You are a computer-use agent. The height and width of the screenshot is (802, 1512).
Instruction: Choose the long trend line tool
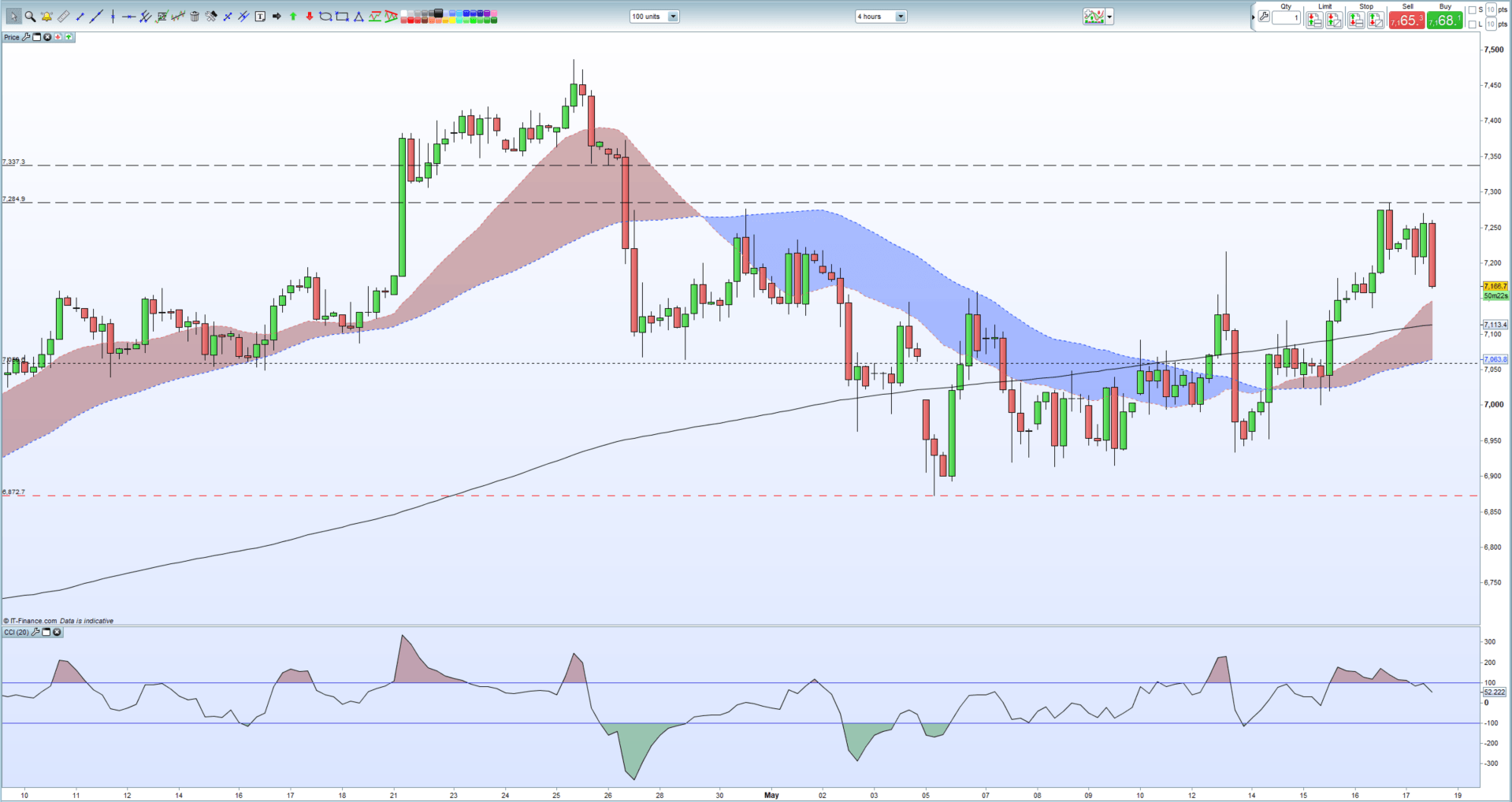[96, 17]
